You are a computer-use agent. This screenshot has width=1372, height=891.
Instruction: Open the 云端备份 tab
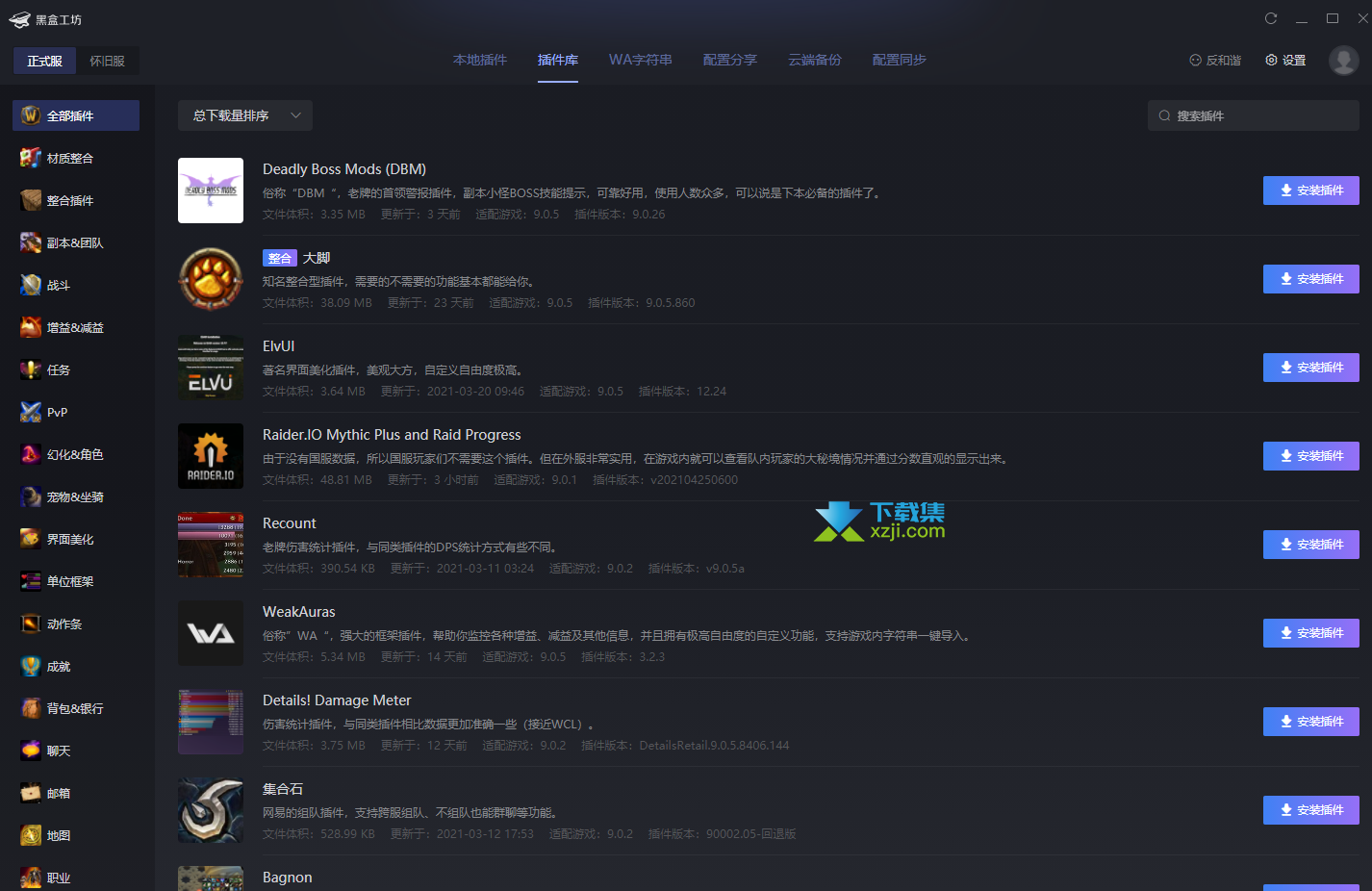[x=815, y=60]
